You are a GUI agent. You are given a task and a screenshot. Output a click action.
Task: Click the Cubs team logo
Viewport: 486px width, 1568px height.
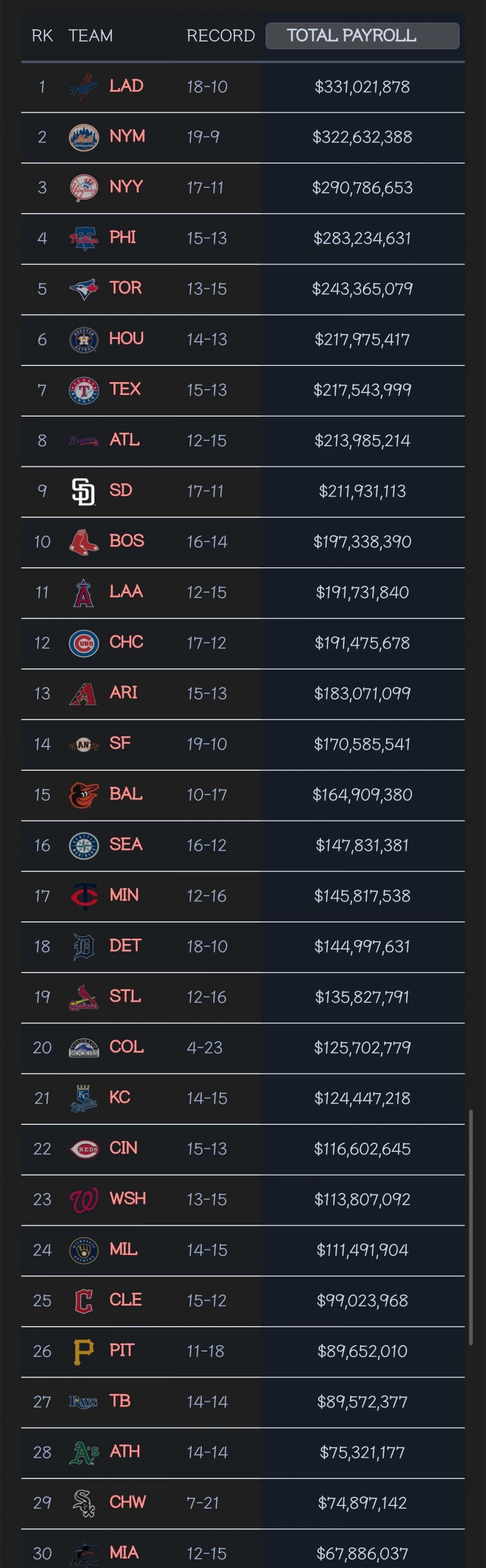84,643
